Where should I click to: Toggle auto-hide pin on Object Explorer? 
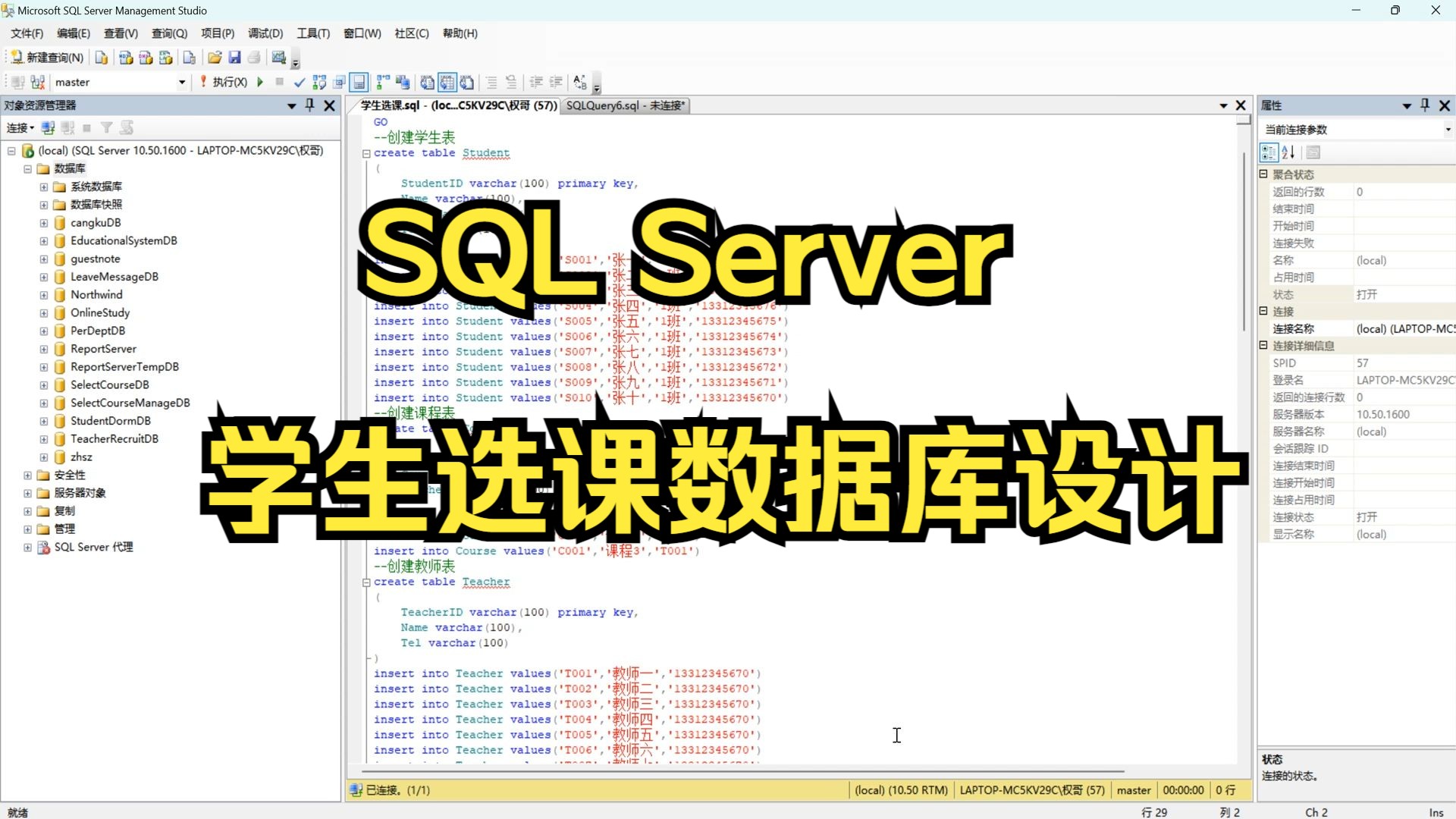coord(309,105)
